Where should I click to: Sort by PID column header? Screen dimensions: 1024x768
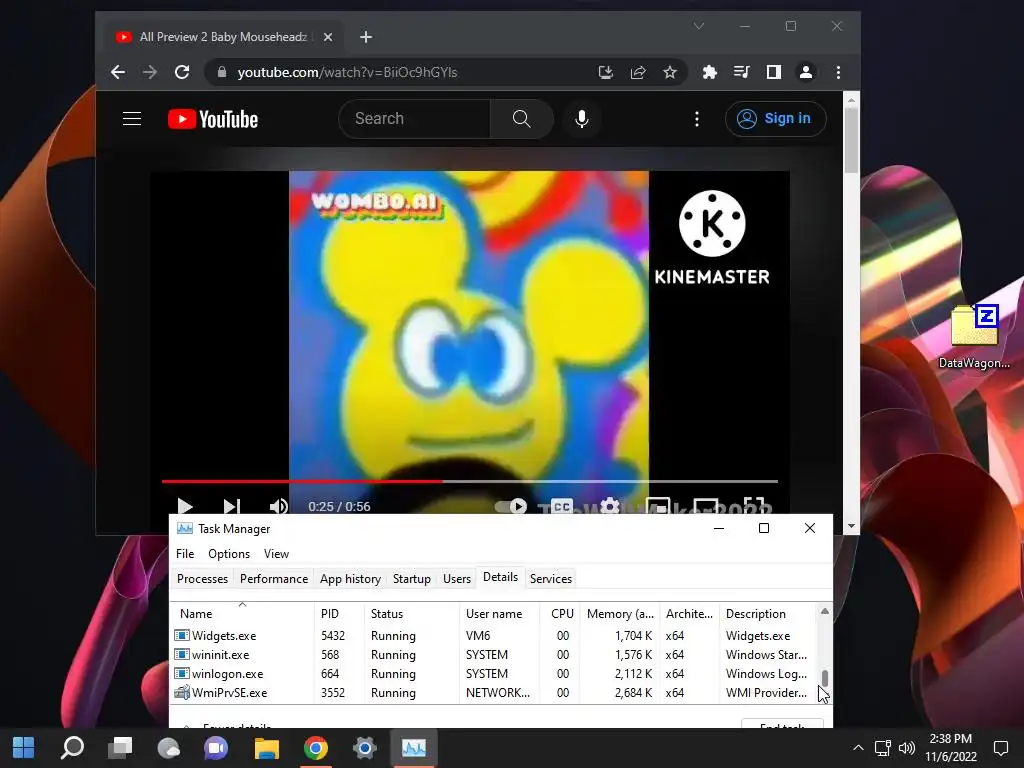[x=338, y=614]
